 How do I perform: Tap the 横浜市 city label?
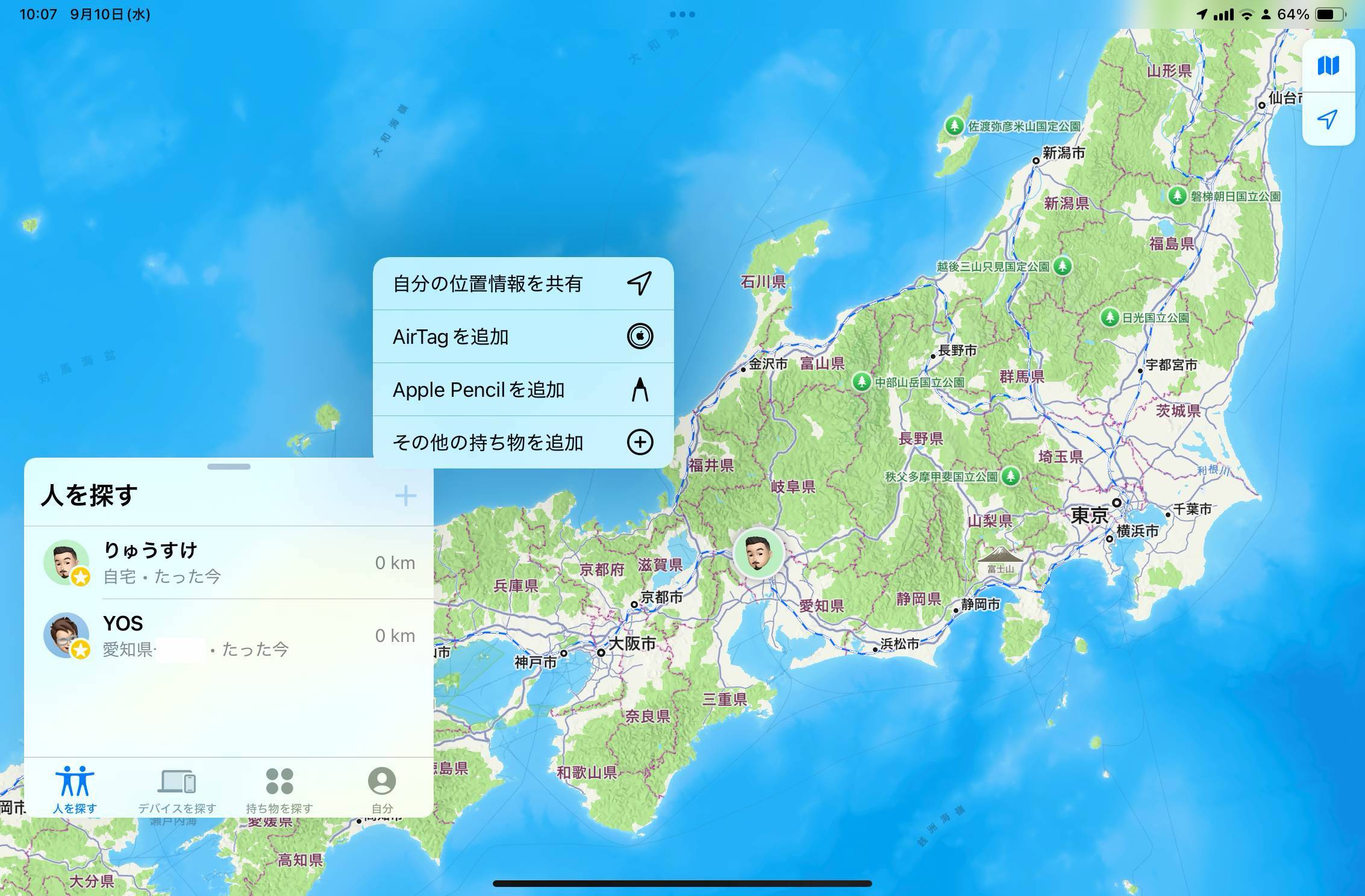coord(1137,531)
